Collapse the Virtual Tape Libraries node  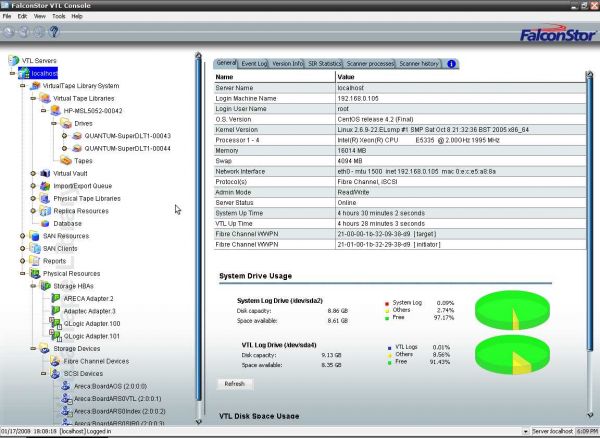[33, 98]
